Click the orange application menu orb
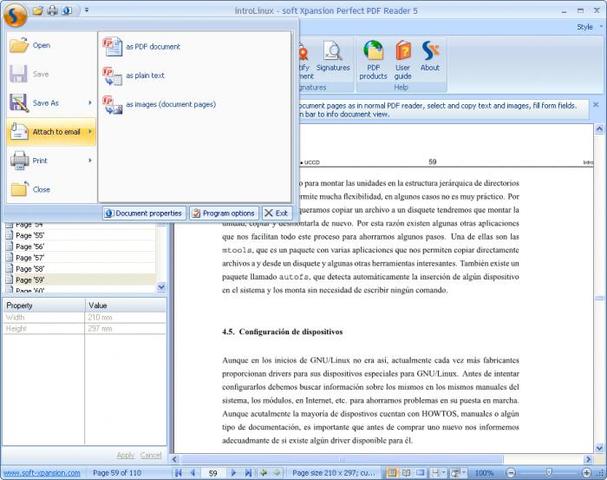 click(x=15, y=14)
